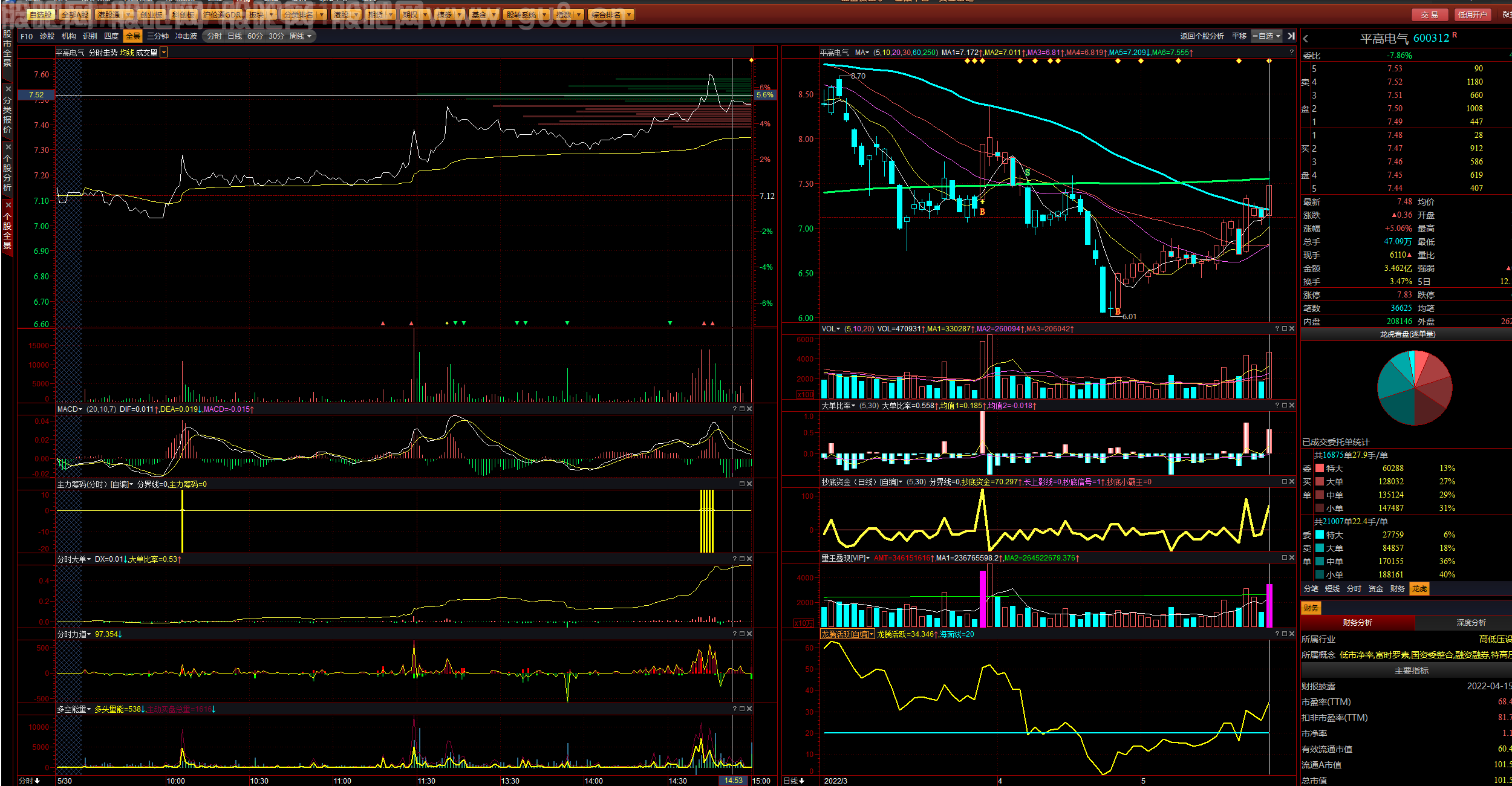Open the intraday chart options dropdown arrow

[163, 53]
